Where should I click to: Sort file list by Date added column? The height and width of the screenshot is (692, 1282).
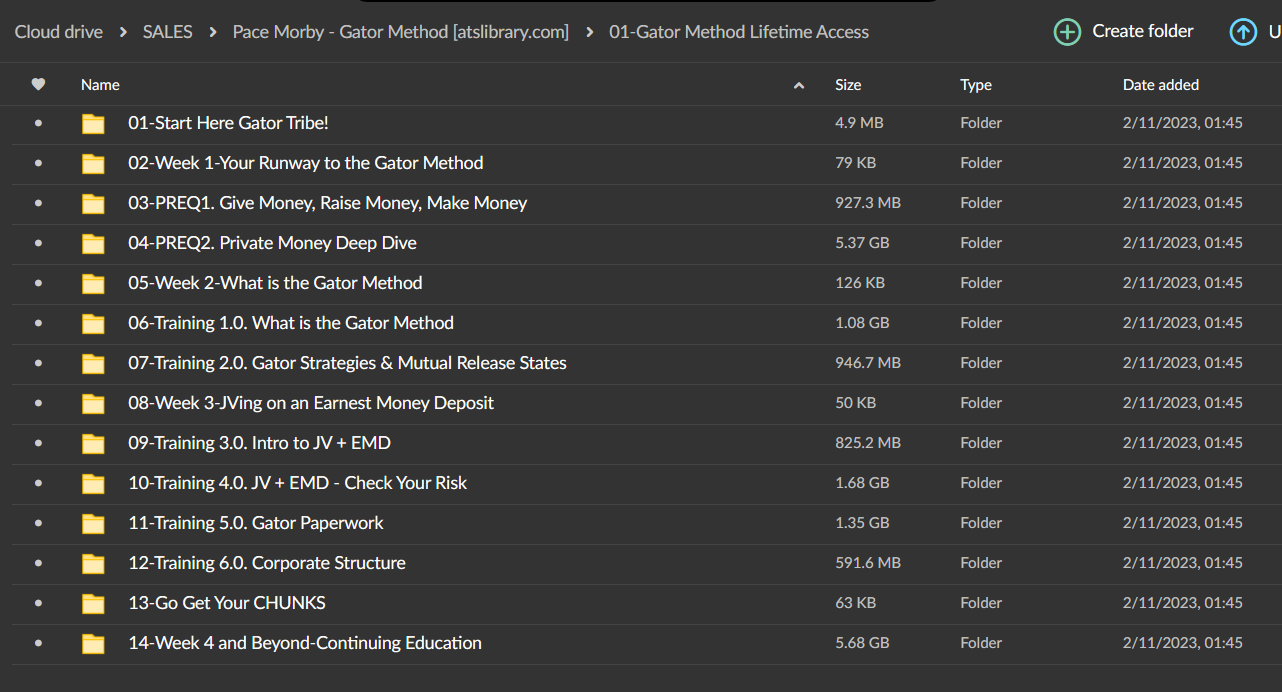pos(1160,85)
